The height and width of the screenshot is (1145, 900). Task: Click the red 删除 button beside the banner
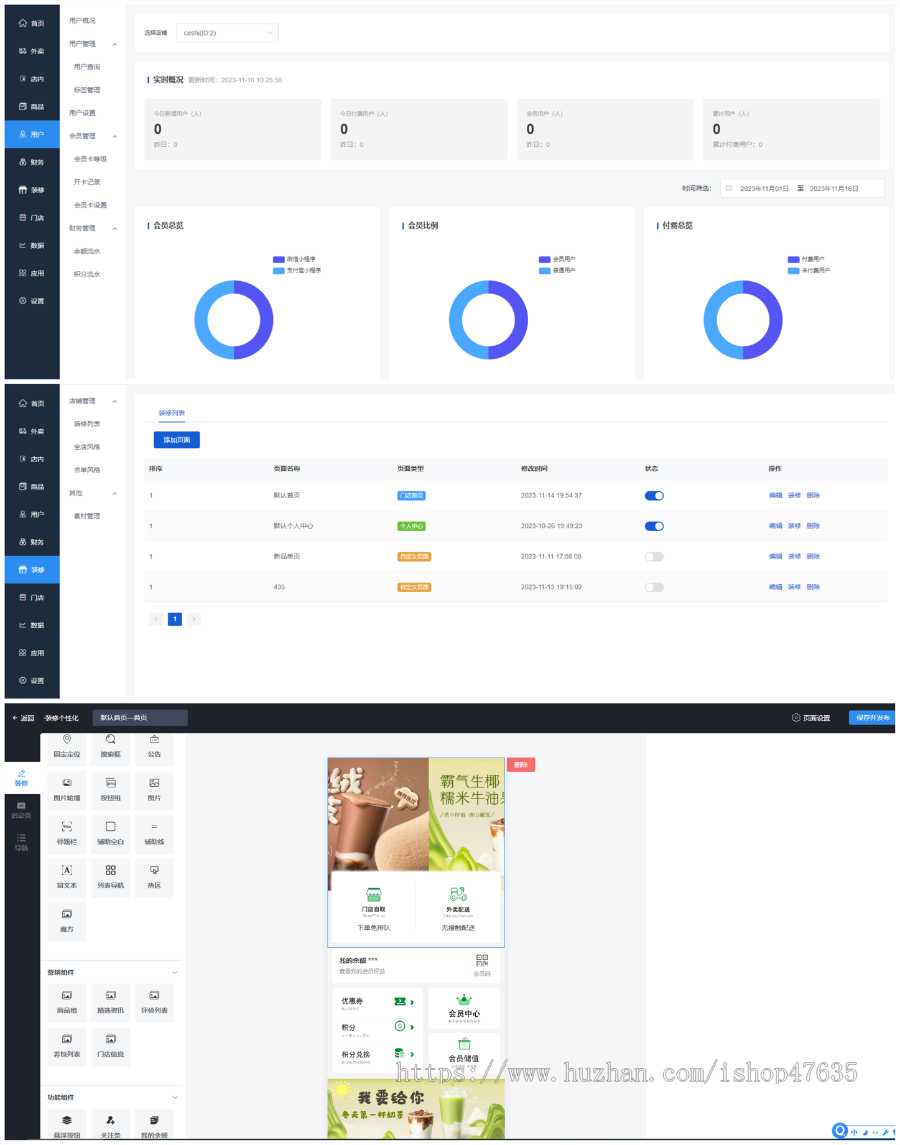[x=521, y=765]
